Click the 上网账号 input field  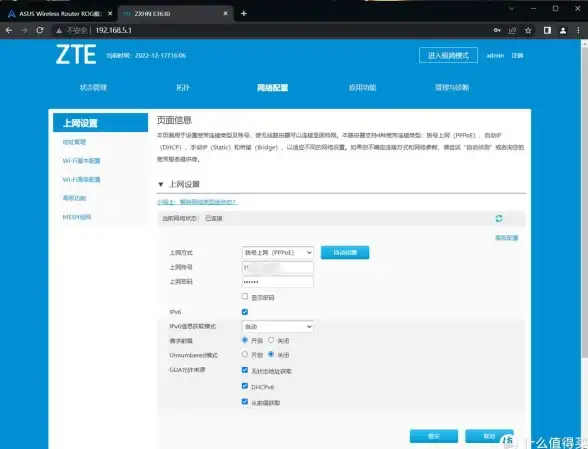pyautogui.click(x=278, y=267)
